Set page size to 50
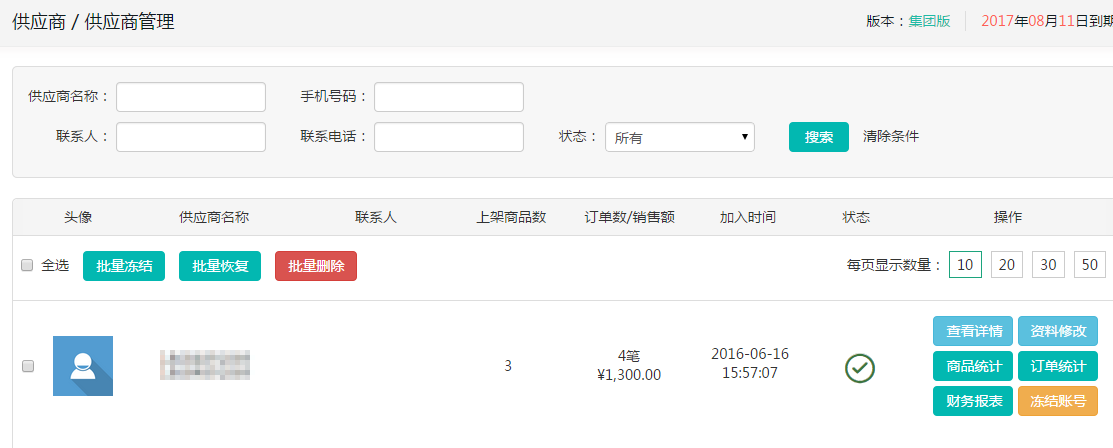This screenshot has width=1113, height=448. [x=1089, y=265]
